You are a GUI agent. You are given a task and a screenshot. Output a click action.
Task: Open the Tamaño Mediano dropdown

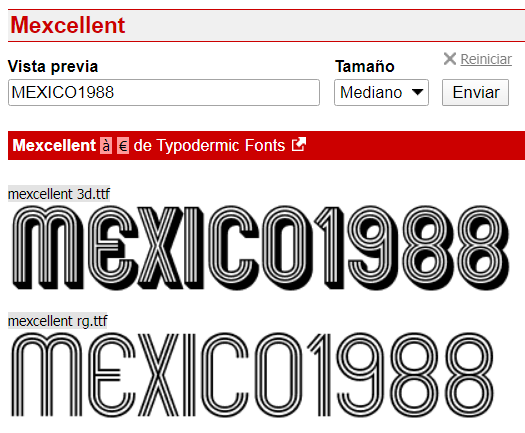(x=381, y=92)
